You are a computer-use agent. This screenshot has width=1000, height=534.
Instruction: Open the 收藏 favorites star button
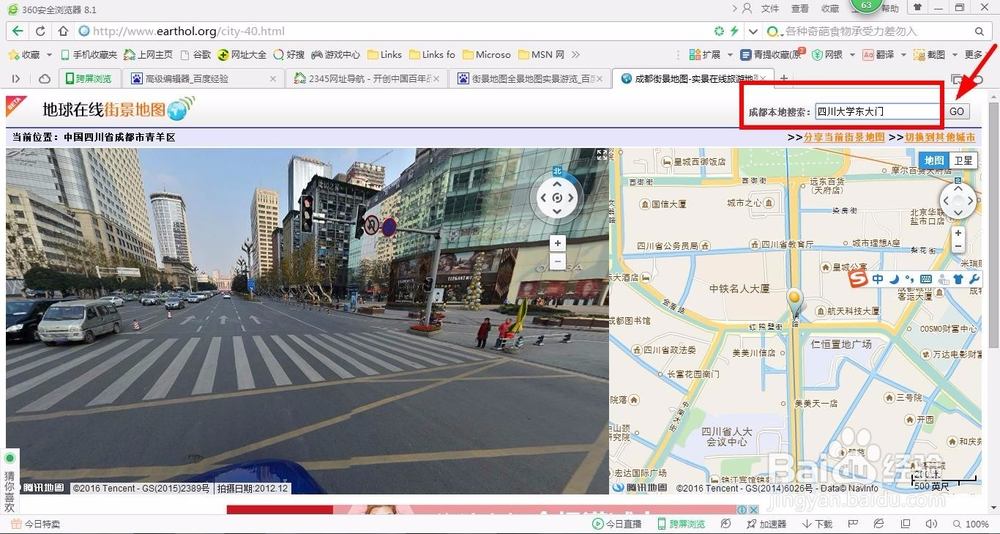click(x=24, y=55)
